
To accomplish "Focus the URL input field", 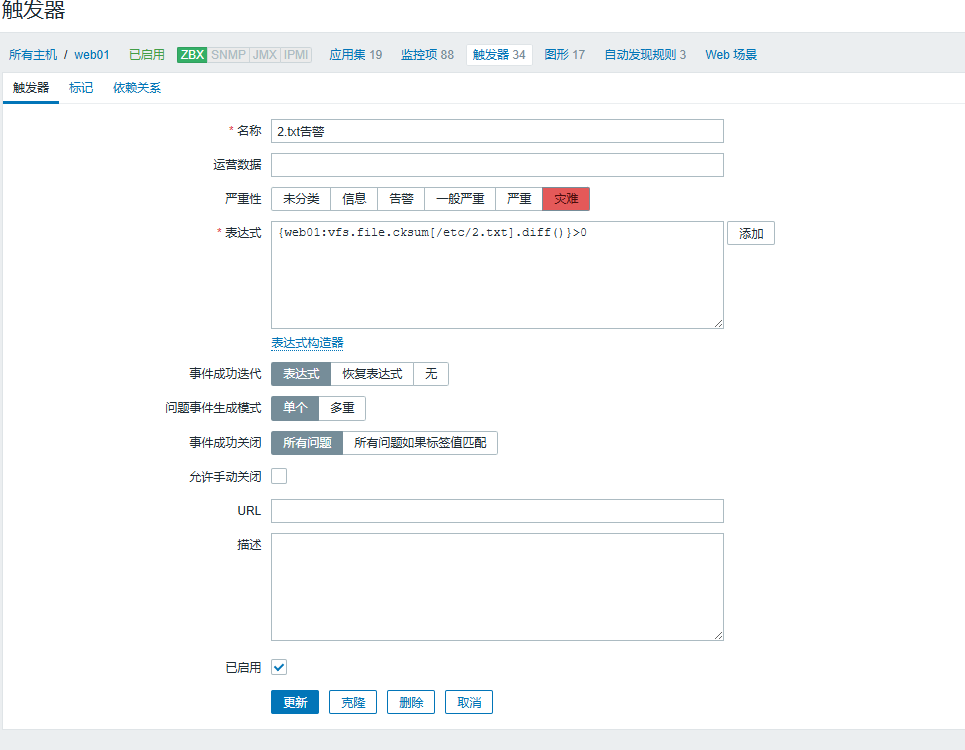I will coord(497,511).
